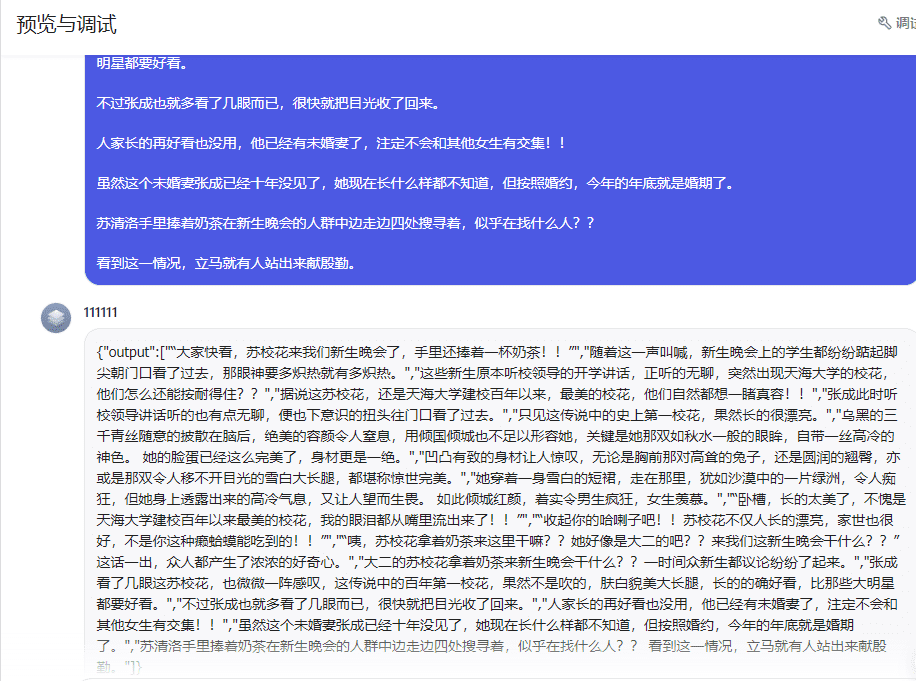This screenshot has height=681, width=916.
Task: Click the blue line starting 看到这一情况
Action: point(226,263)
